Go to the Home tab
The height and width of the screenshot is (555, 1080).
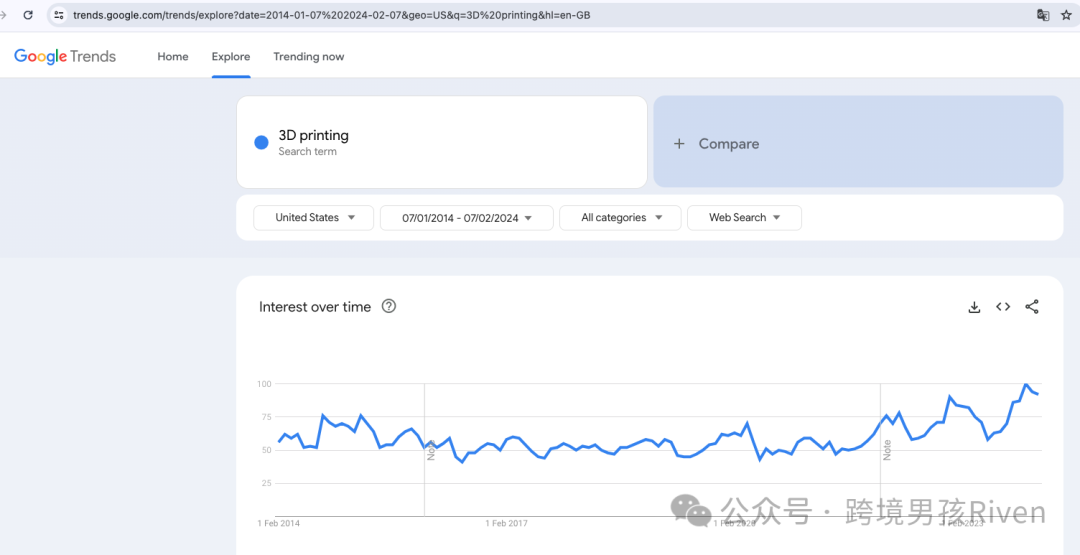pyautogui.click(x=173, y=57)
